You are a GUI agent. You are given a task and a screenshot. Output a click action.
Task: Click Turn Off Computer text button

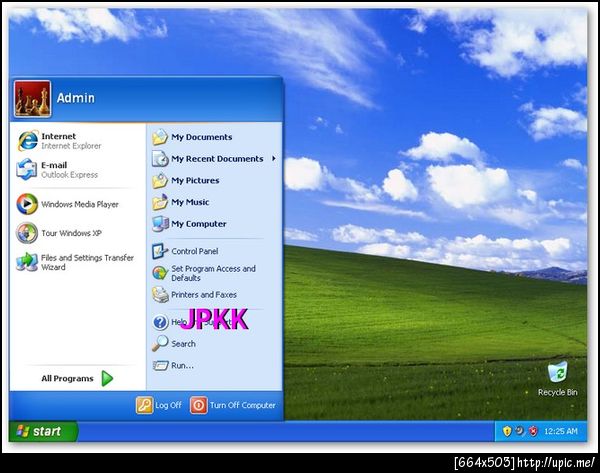pos(243,405)
